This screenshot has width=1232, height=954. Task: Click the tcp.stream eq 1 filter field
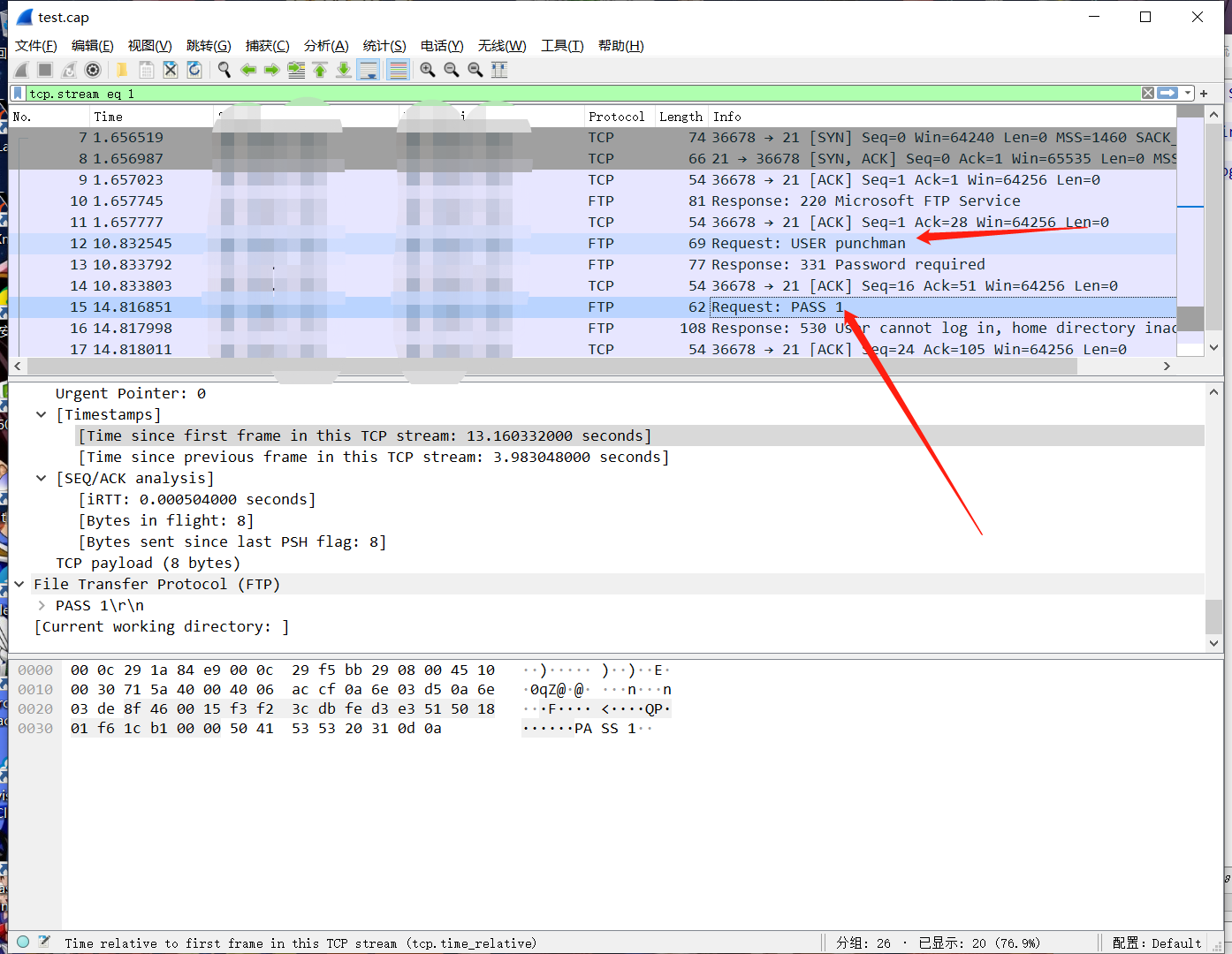click(582, 93)
